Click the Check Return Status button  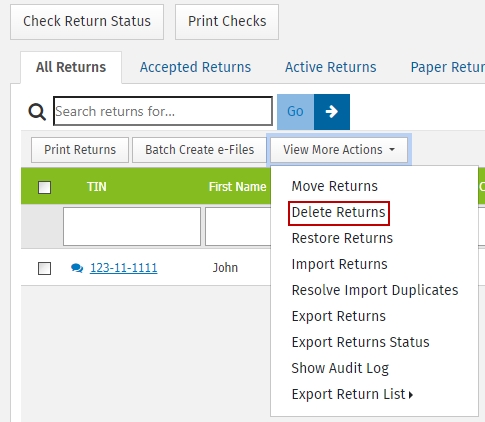pos(87,22)
